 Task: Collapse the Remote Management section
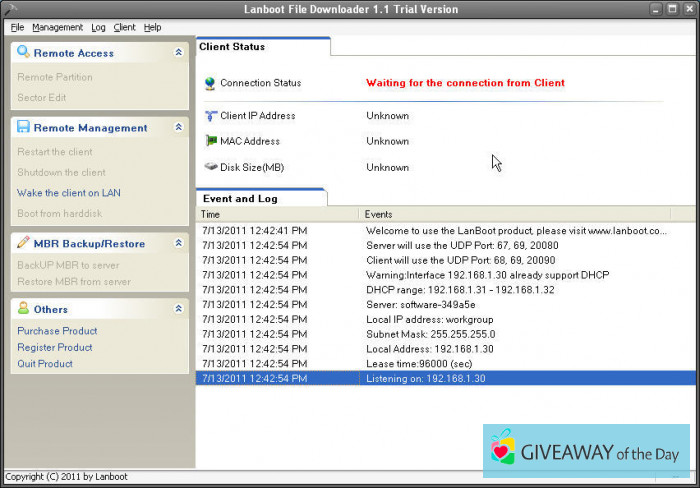coord(178,128)
